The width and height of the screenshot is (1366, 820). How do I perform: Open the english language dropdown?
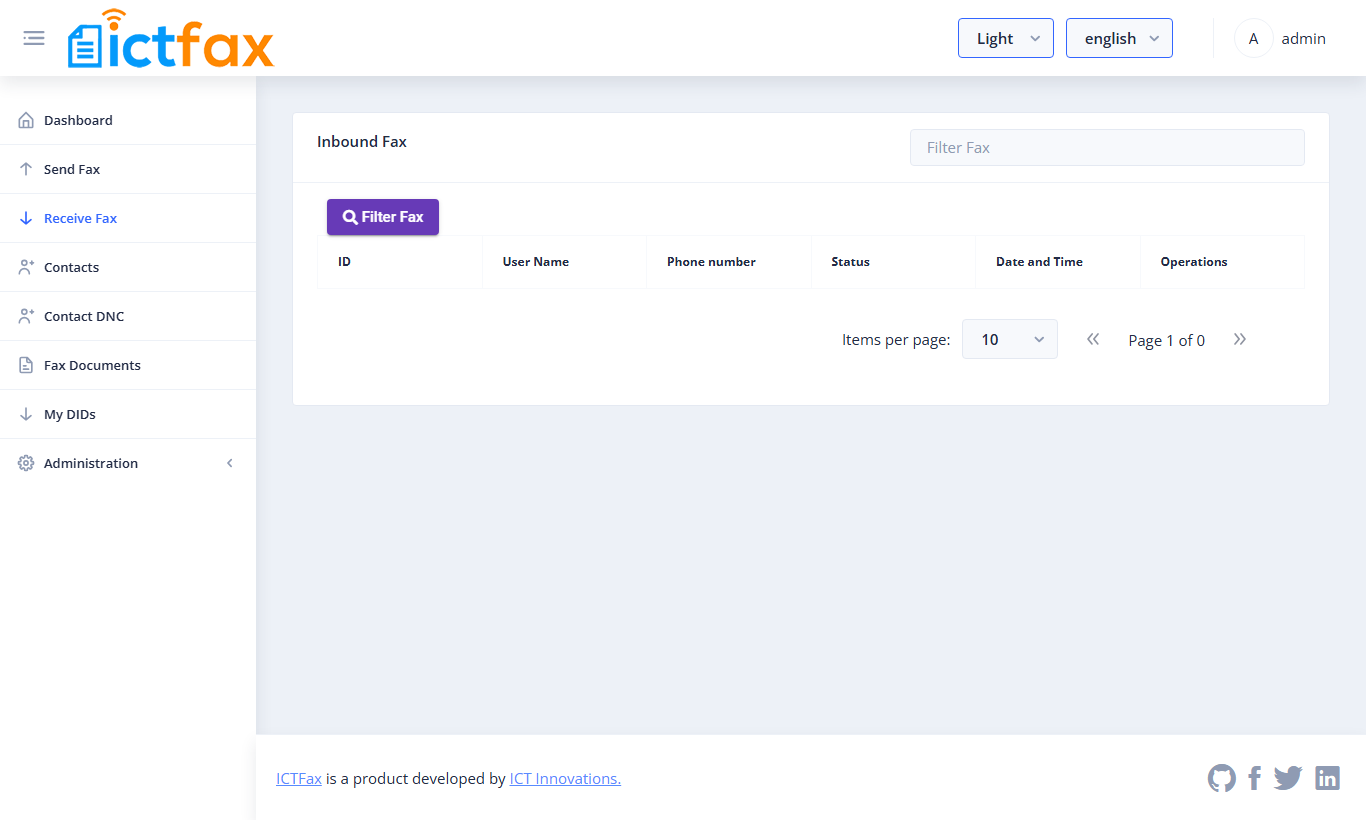(x=1119, y=38)
